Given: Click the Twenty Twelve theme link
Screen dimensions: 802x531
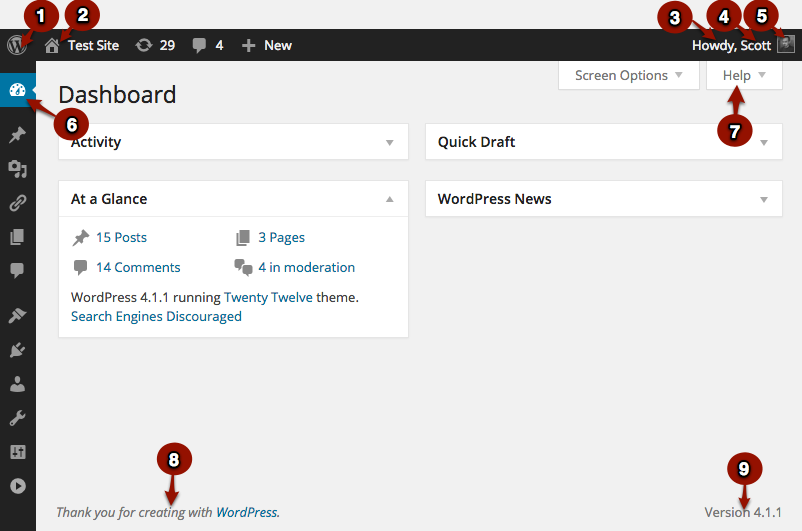Looking at the screenshot, I should pos(268,297).
